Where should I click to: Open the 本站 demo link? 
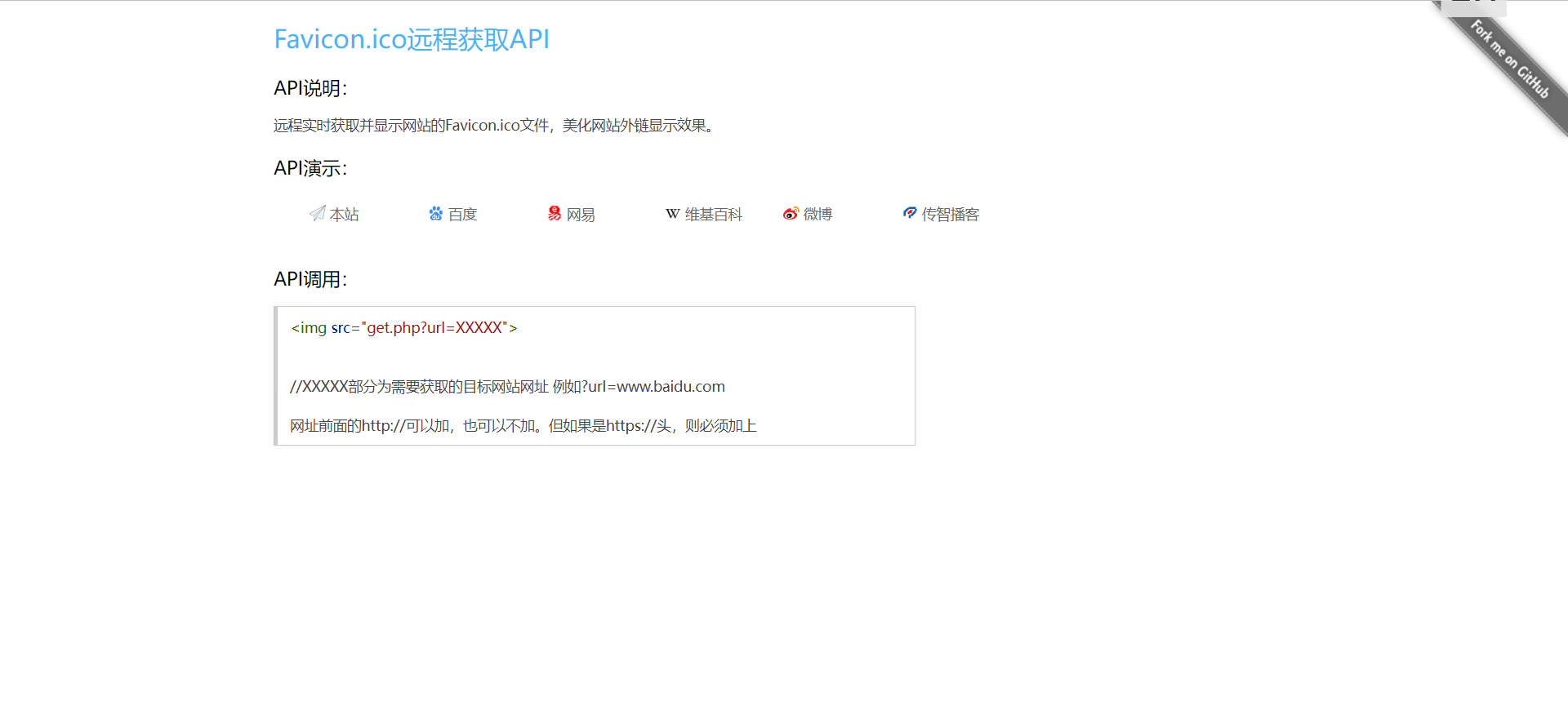pyautogui.click(x=345, y=214)
